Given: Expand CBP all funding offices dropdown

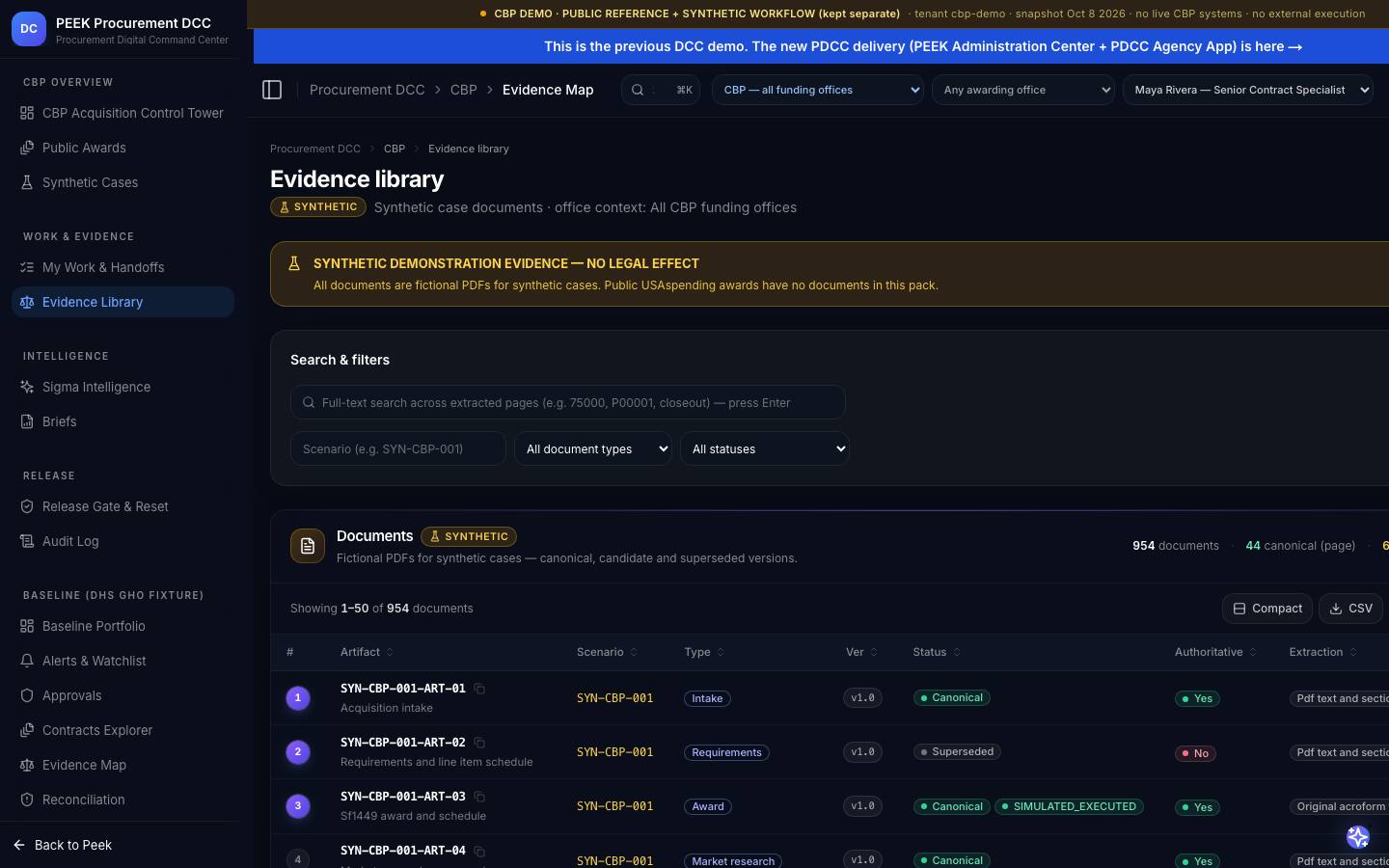Looking at the screenshot, I should [x=818, y=90].
